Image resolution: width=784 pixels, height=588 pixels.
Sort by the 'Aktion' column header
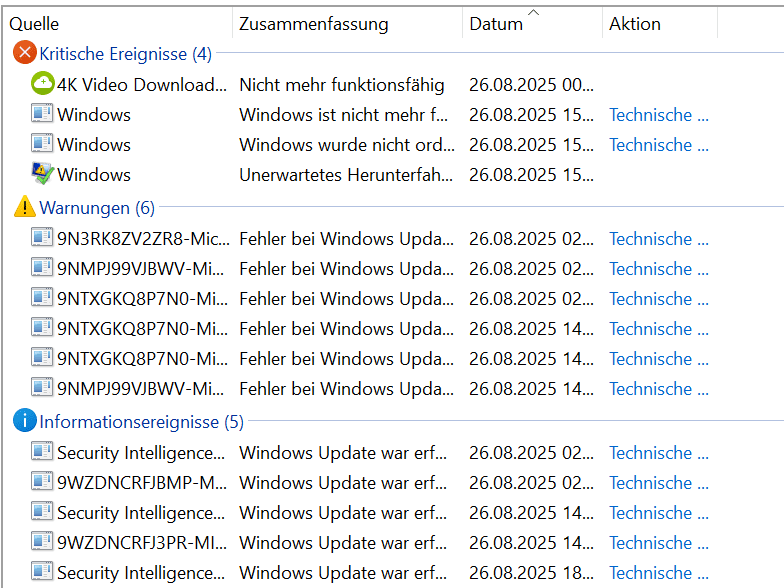click(x=634, y=24)
